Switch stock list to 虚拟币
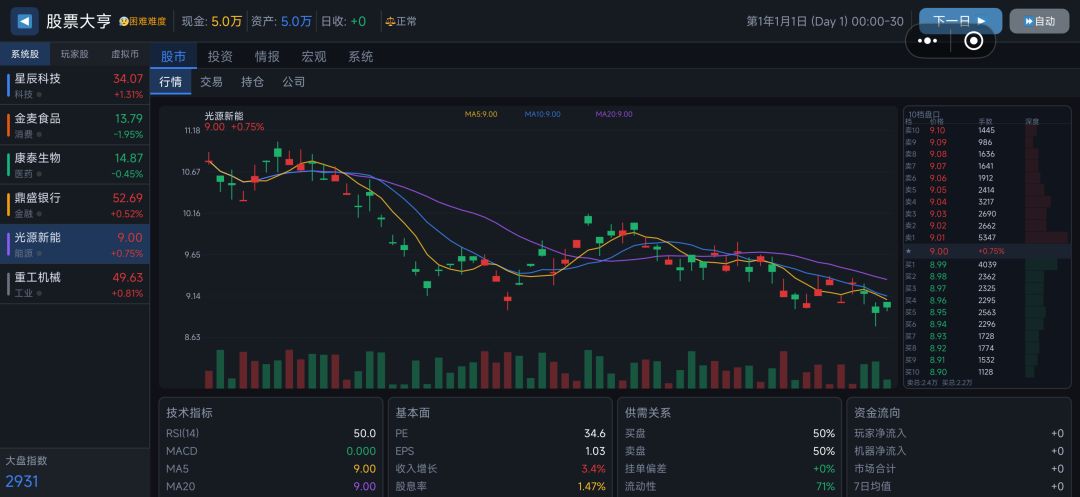The width and height of the screenshot is (1080, 497). pyautogui.click(x=125, y=54)
